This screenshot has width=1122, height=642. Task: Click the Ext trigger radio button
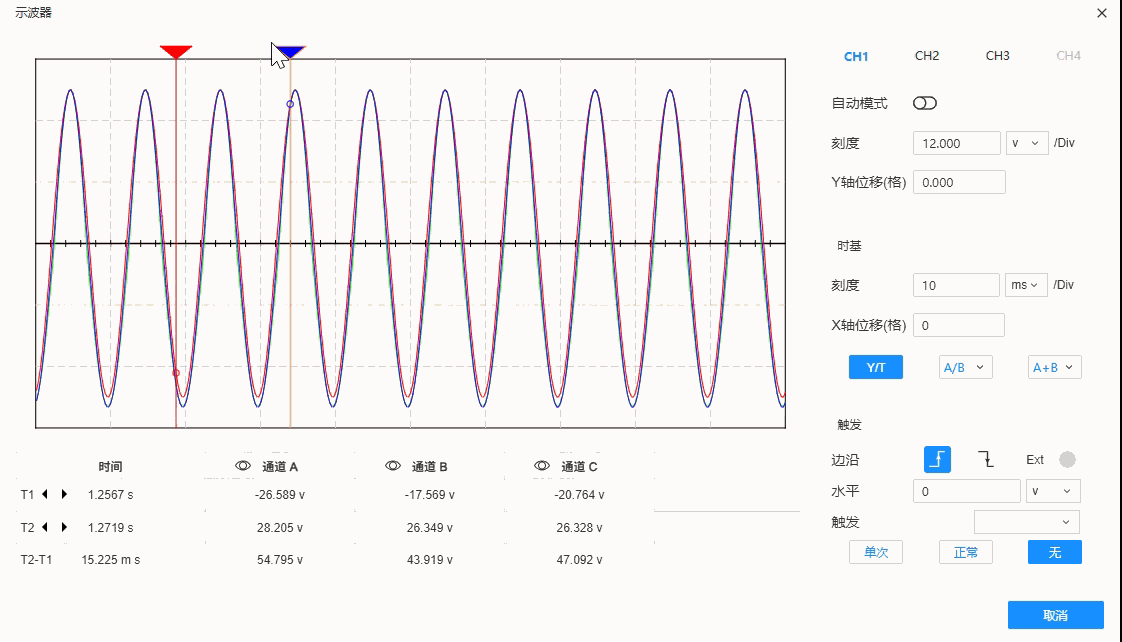point(1067,460)
